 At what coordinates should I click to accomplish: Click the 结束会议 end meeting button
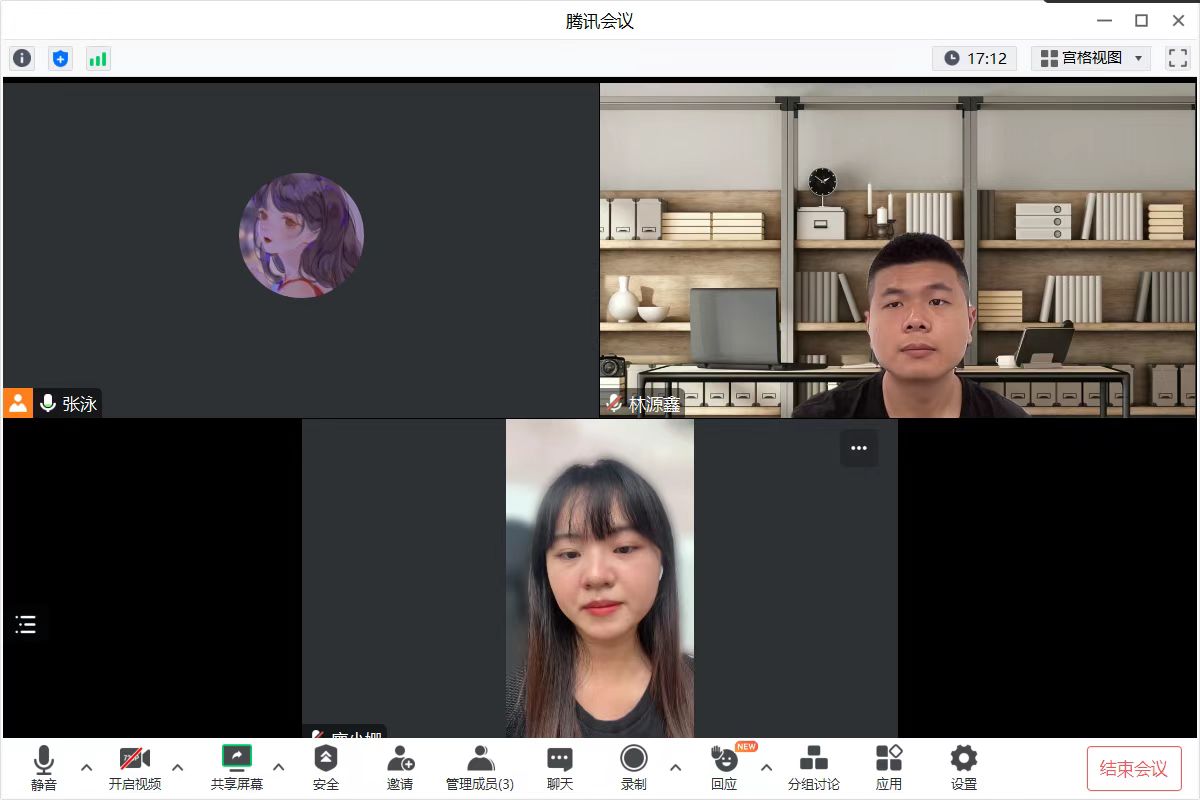1134,769
